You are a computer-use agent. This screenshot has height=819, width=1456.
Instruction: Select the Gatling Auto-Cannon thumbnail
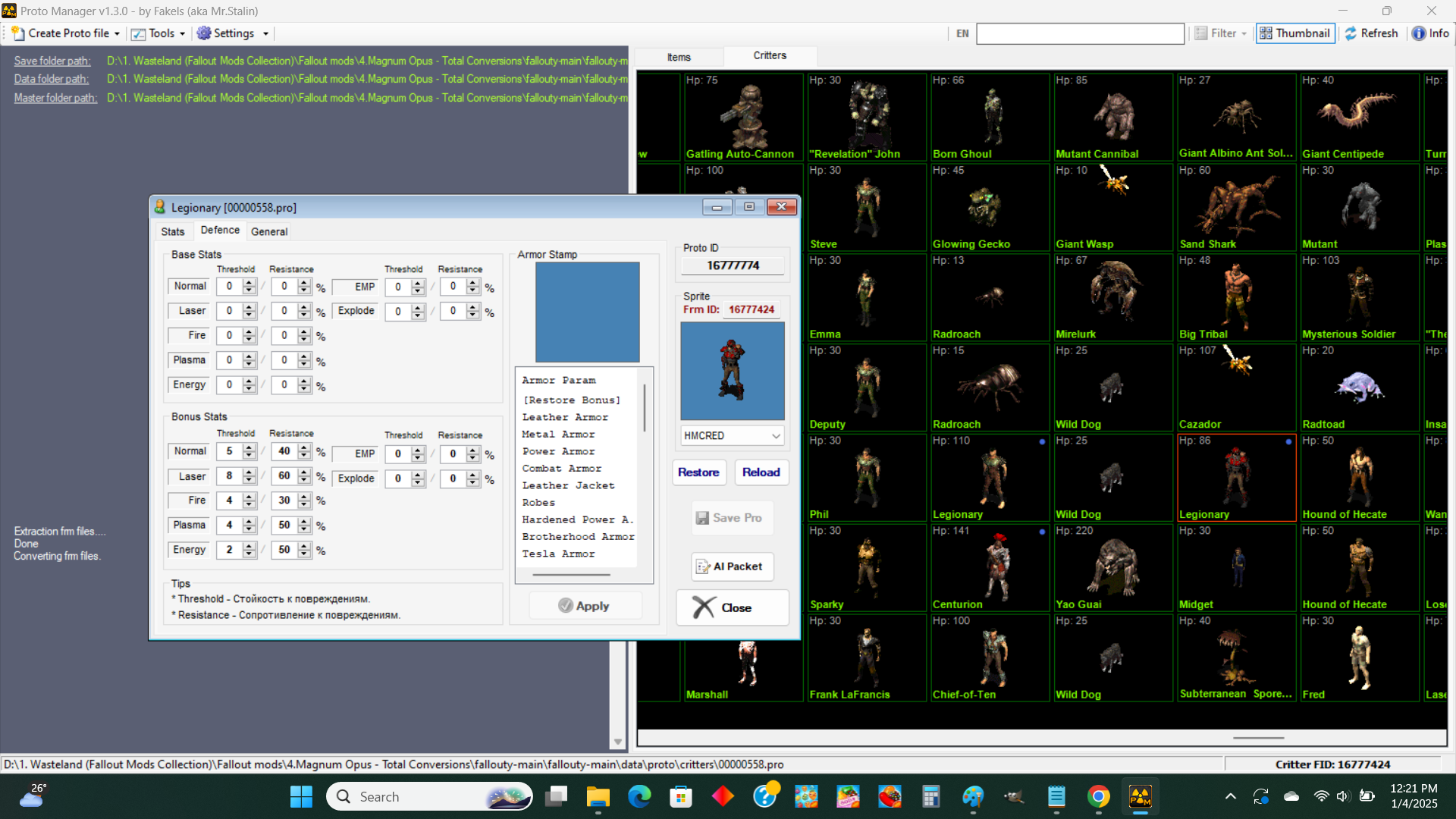click(x=743, y=117)
